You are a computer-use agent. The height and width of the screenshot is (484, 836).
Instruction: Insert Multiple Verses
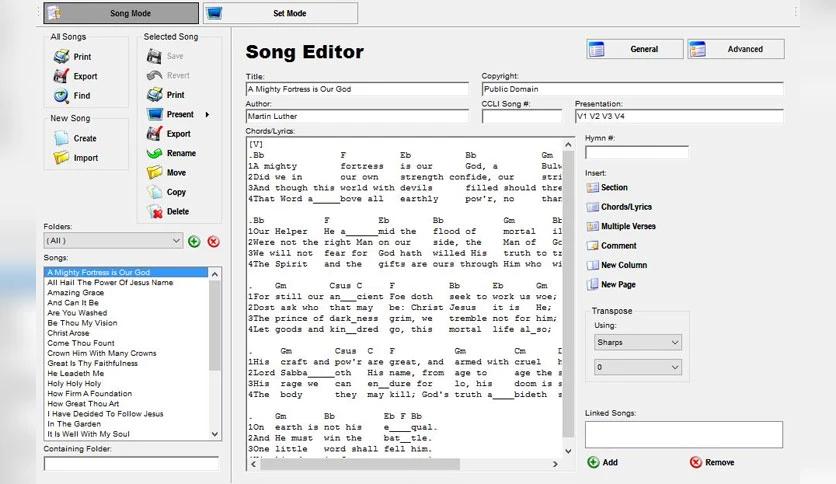pyautogui.click(x=621, y=226)
